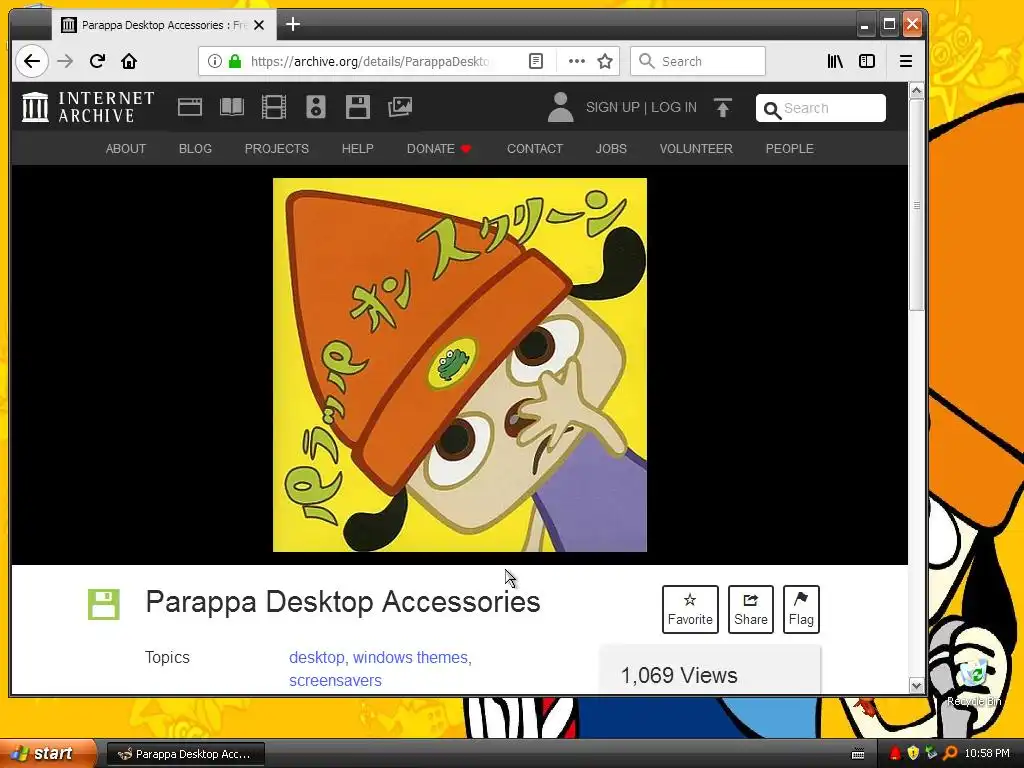
Task: Open the VOLUNTEER menu item
Action: point(696,149)
